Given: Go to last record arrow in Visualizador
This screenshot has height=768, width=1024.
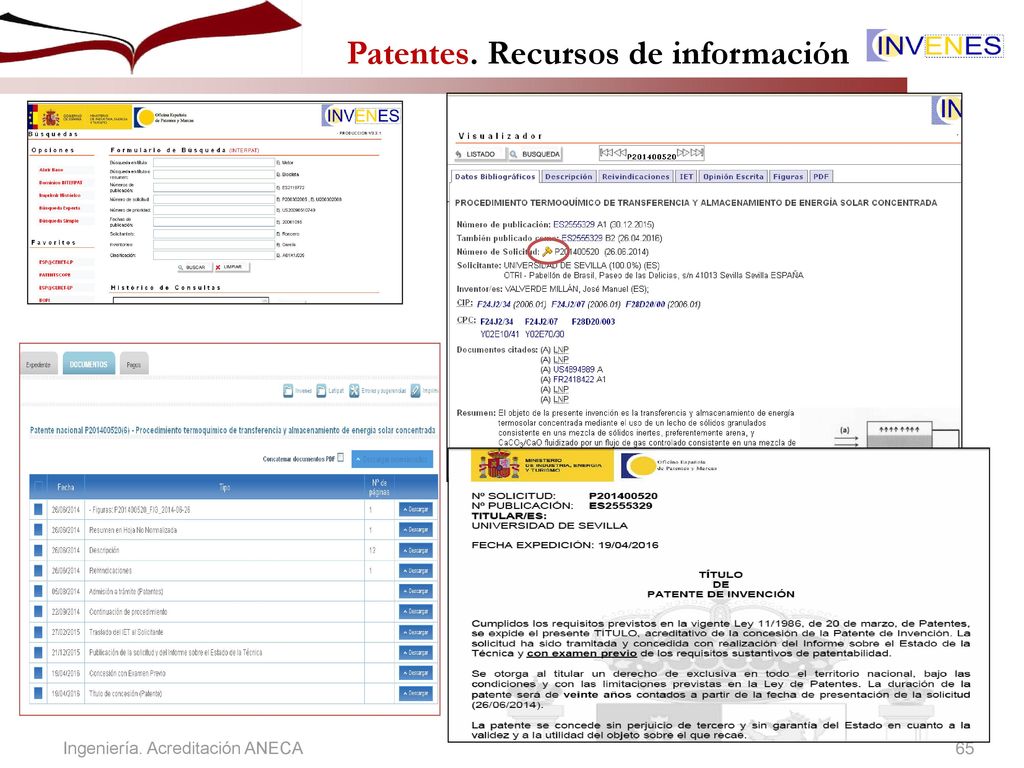Looking at the screenshot, I should 697,153.
